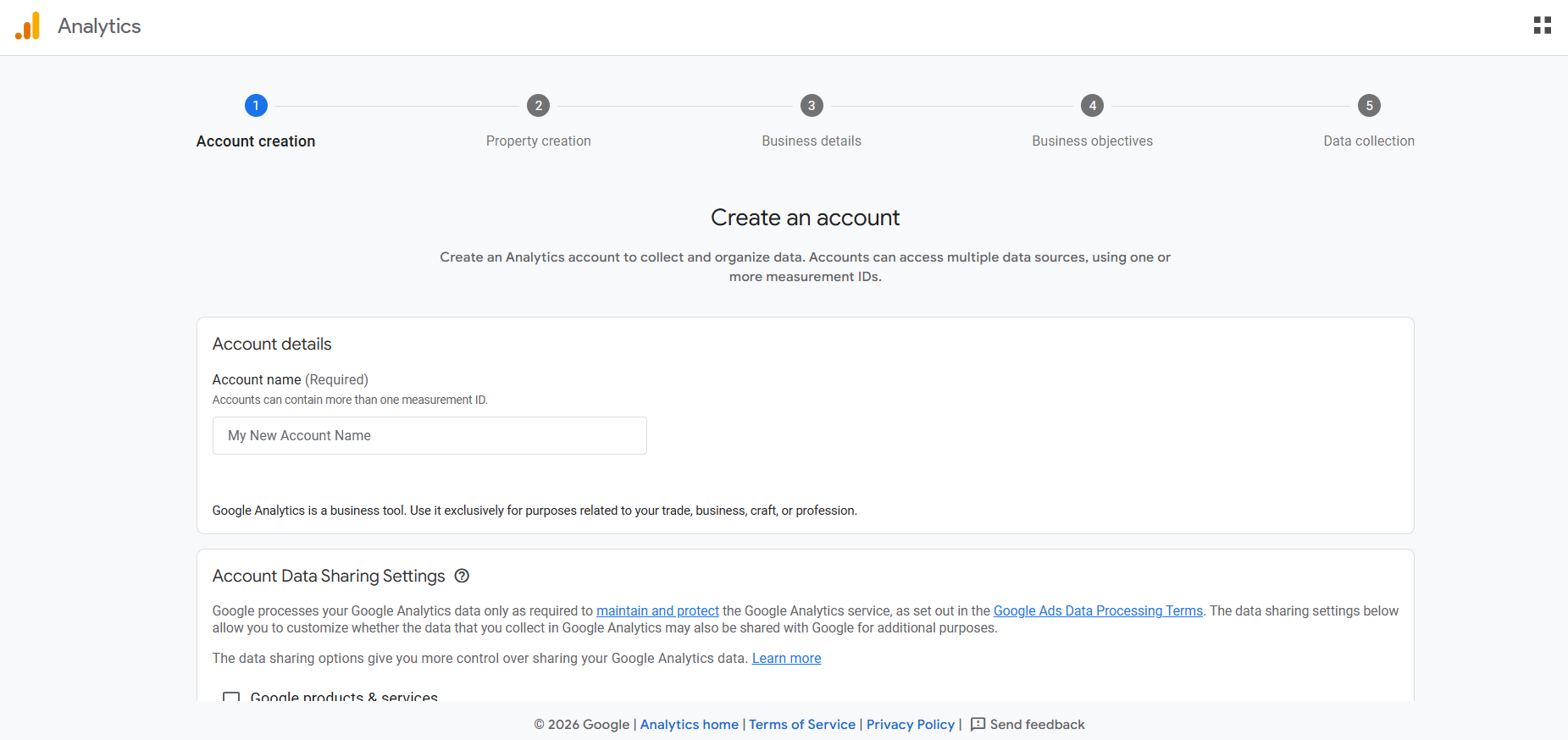Viewport: 1568px width, 740px height.
Task: Open the maintain and protect link
Action: pos(657,610)
